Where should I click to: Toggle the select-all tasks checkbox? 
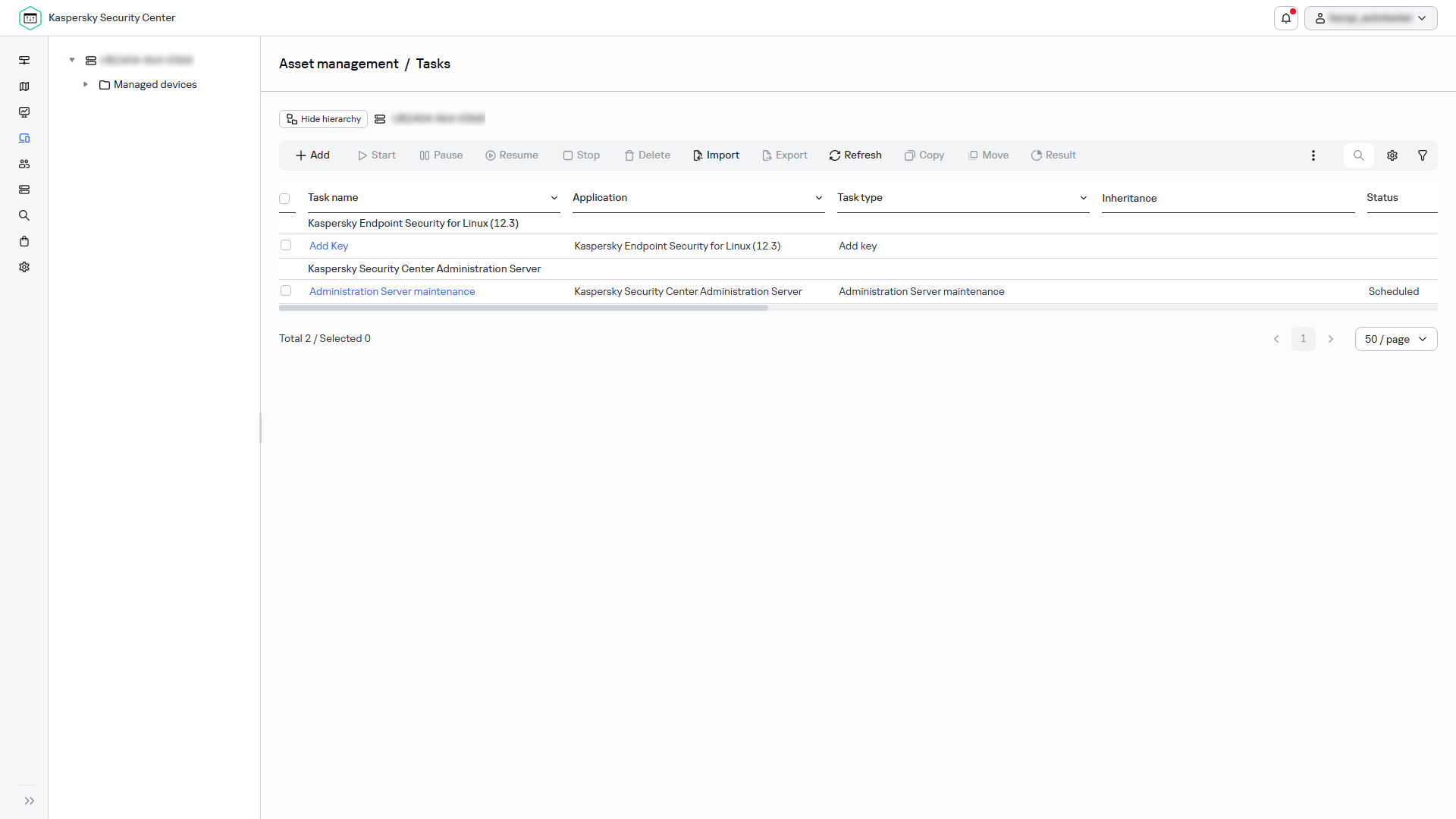click(x=284, y=199)
